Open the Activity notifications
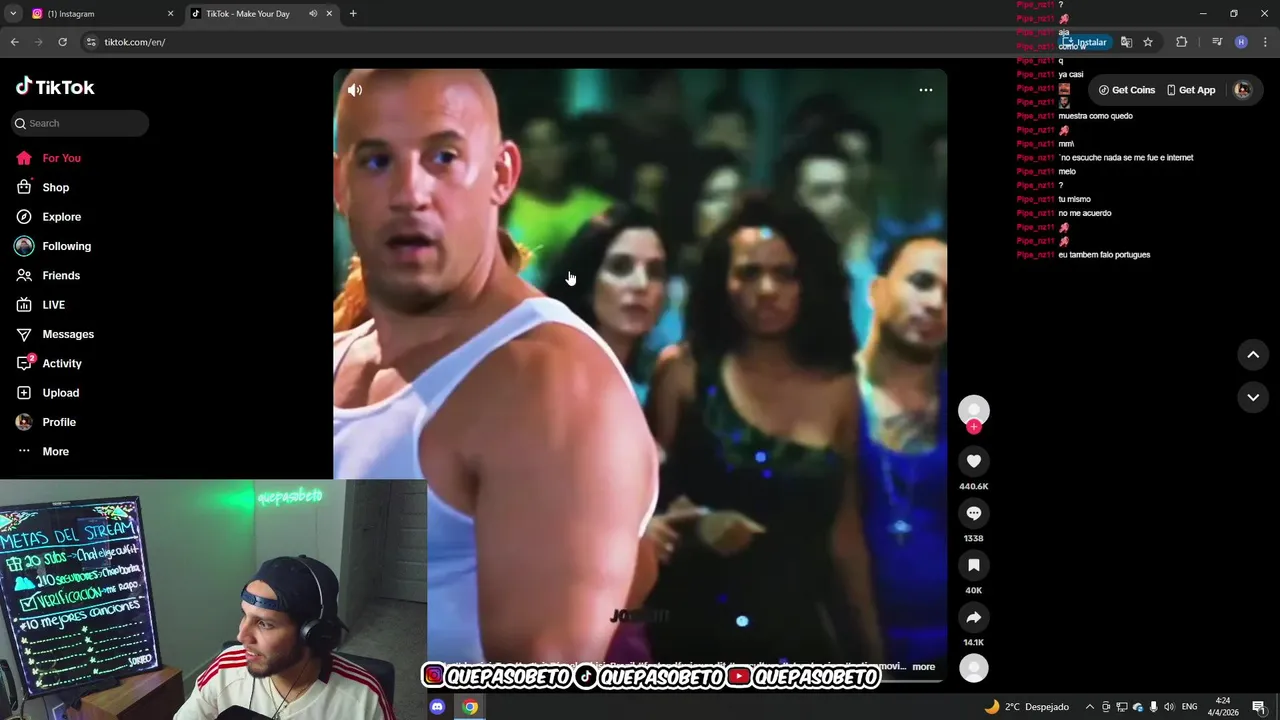This screenshot has height=720, width=1280. click(48, 363)
